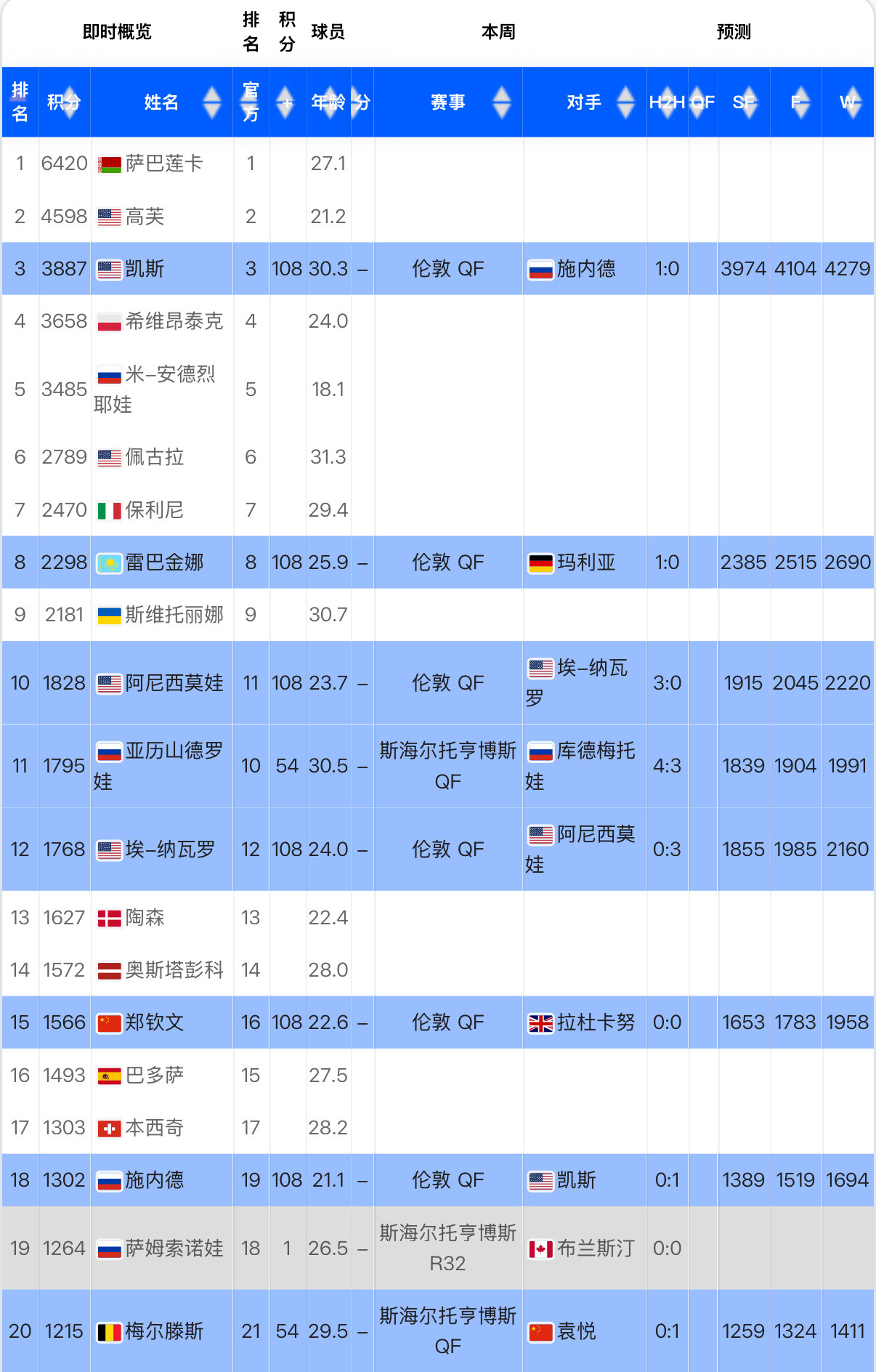Select the 预测 header group
The image size is (876, 1372).
tap(734, 32)
